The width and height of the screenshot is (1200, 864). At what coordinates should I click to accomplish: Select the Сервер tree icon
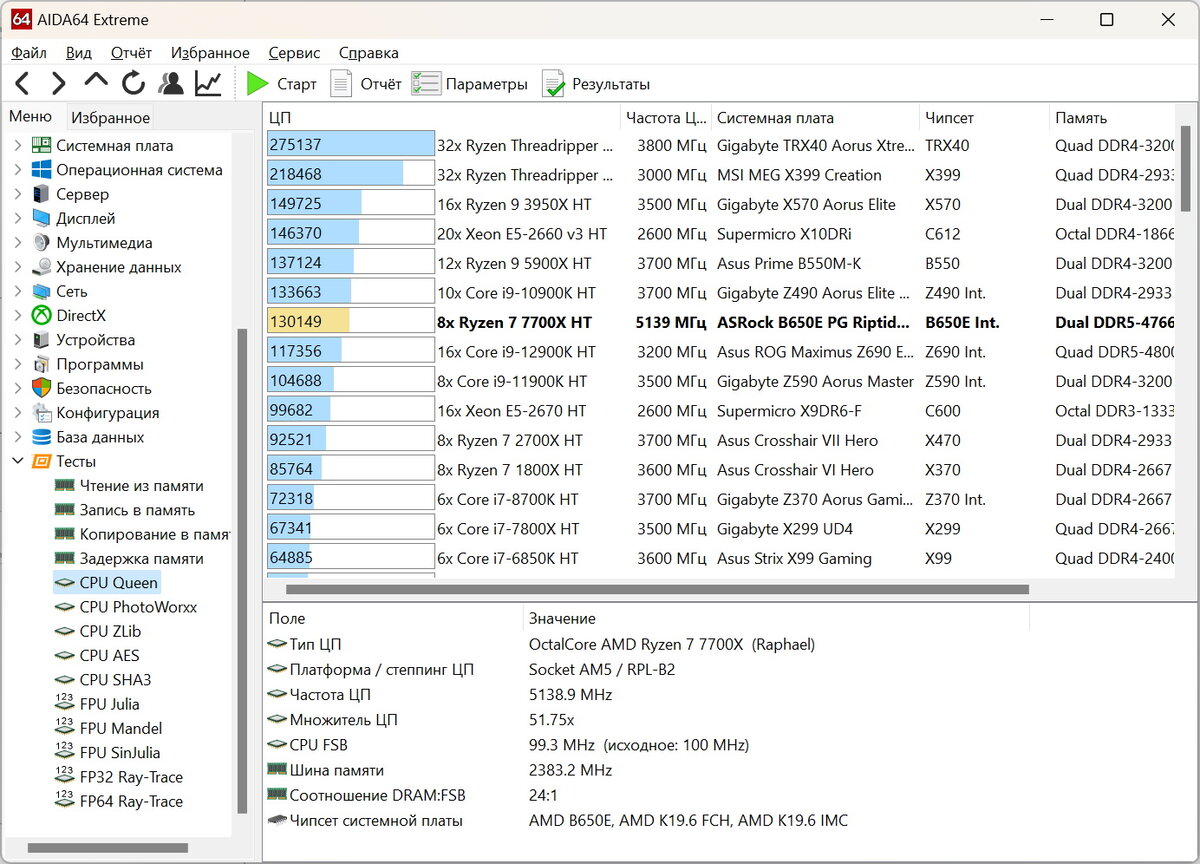[41, 194]
